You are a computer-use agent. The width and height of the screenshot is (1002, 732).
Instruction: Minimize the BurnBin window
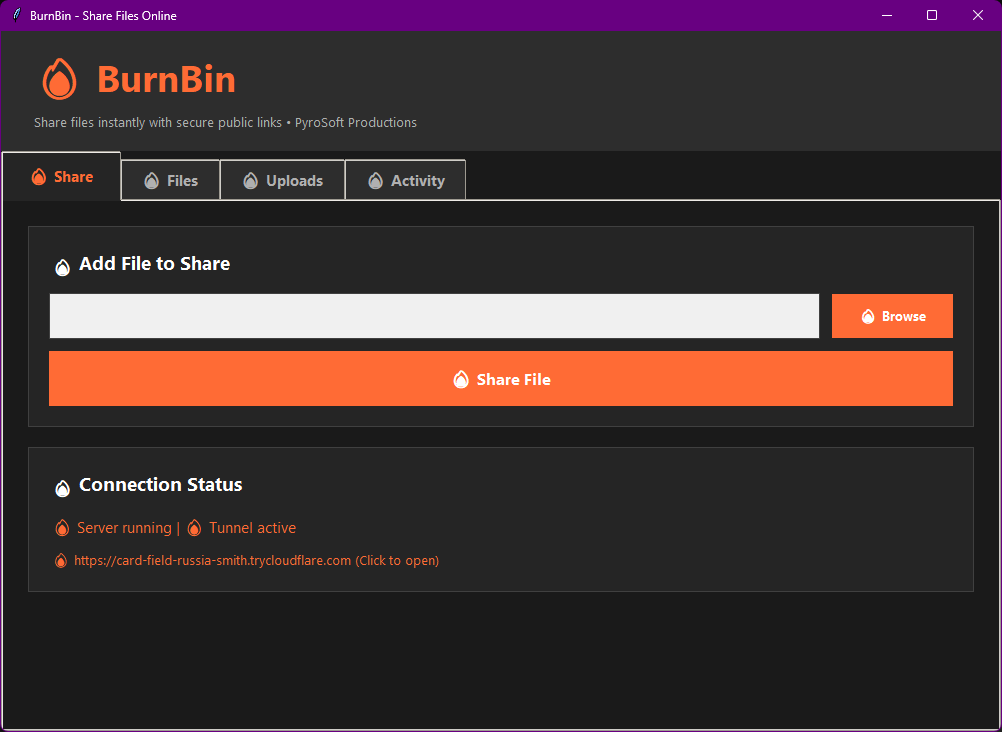pos(886,15)
